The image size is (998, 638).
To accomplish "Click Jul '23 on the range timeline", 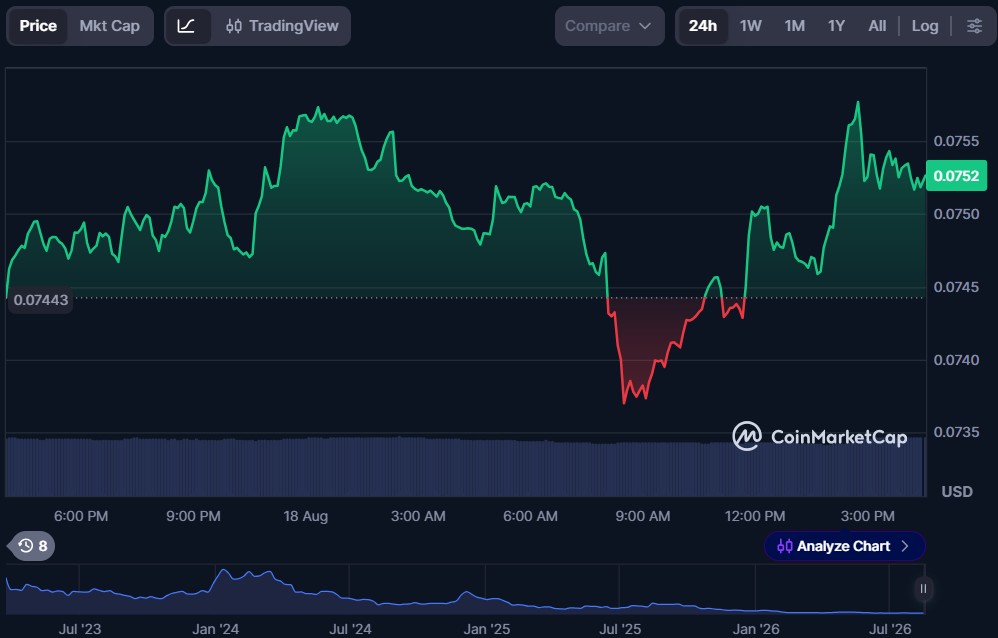I will tap(80, 629).
